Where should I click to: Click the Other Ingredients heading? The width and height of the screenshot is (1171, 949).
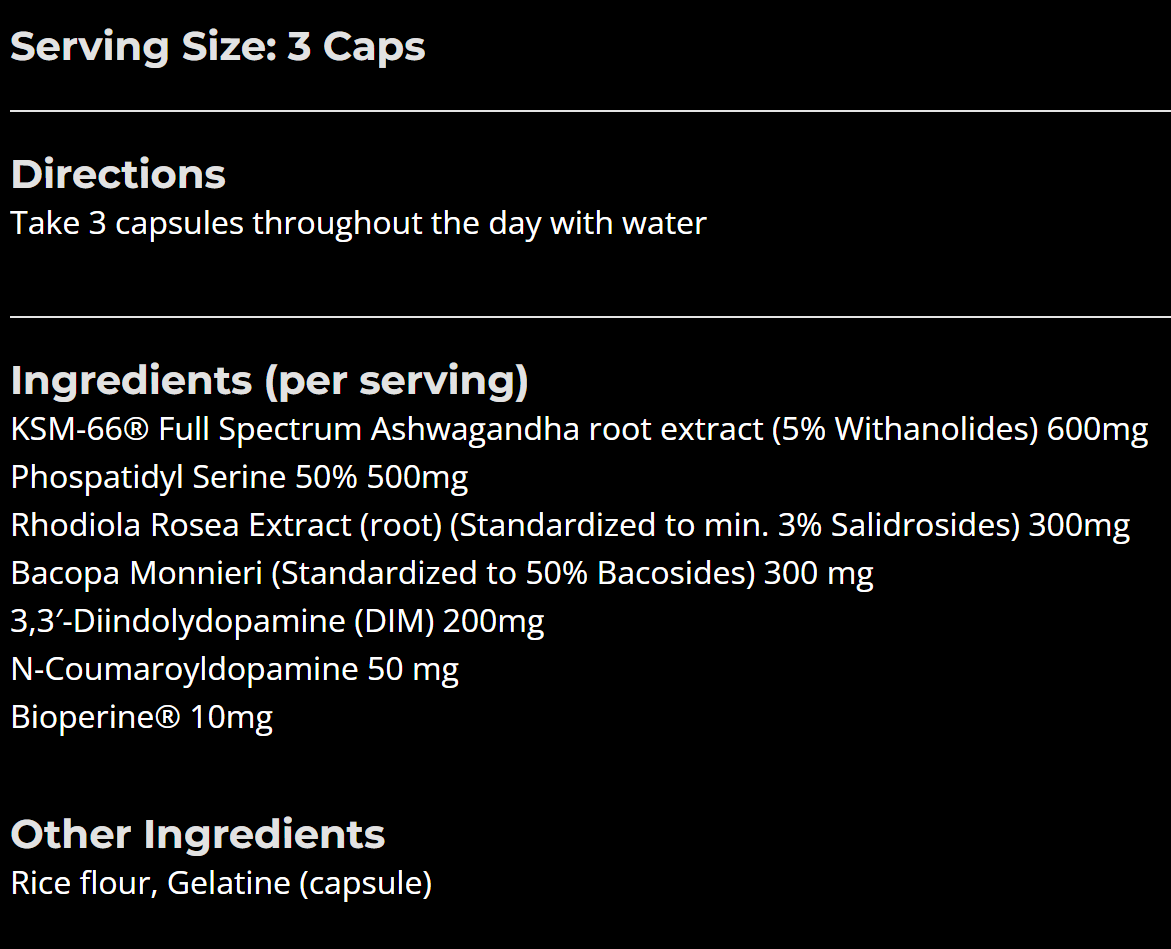coord(198,834)
